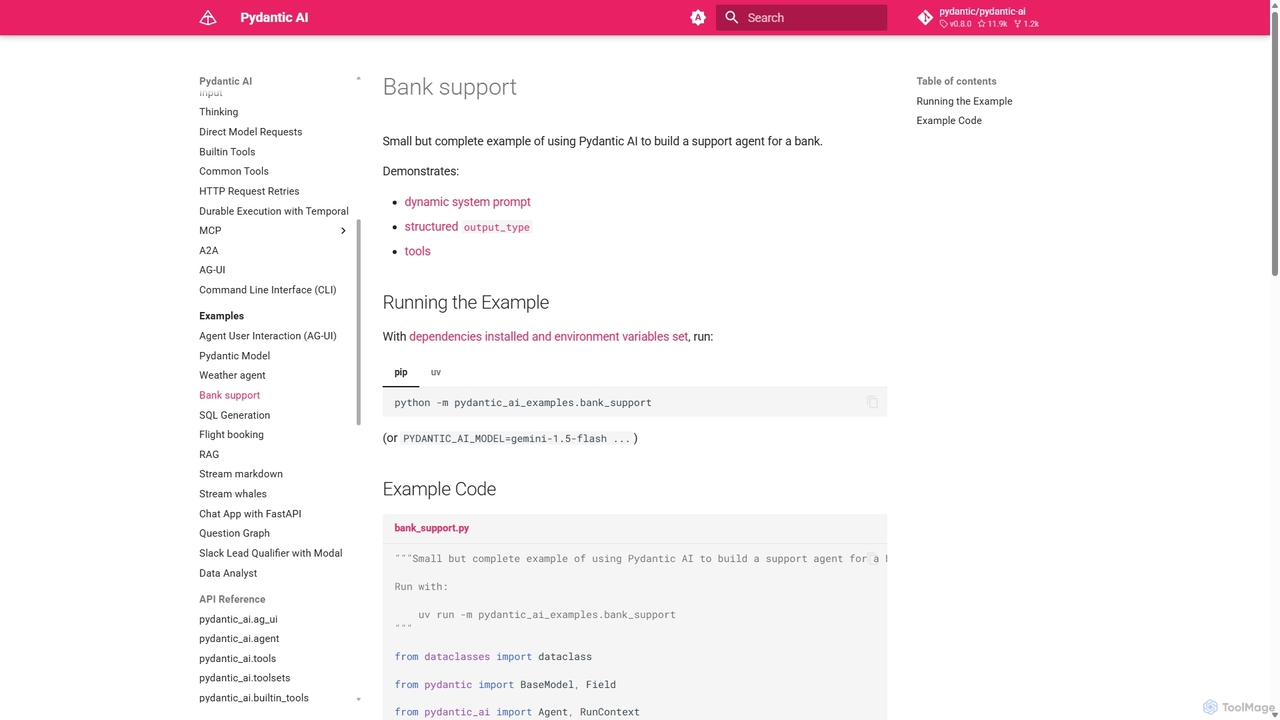
Task: Open the Pydantic Model example
Action: (x=234, y=356)
